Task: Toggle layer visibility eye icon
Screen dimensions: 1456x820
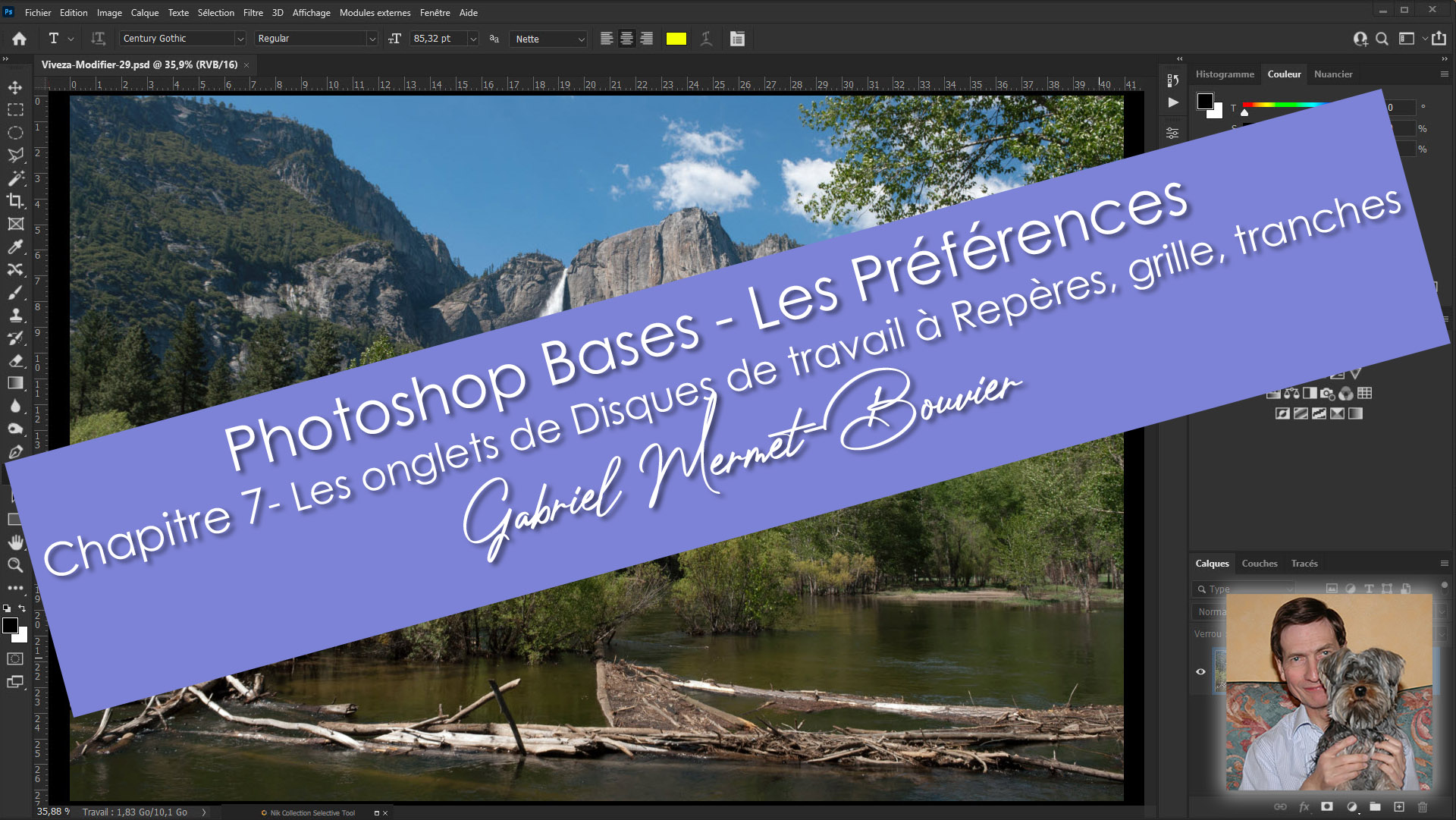Action: [1200, 671]
